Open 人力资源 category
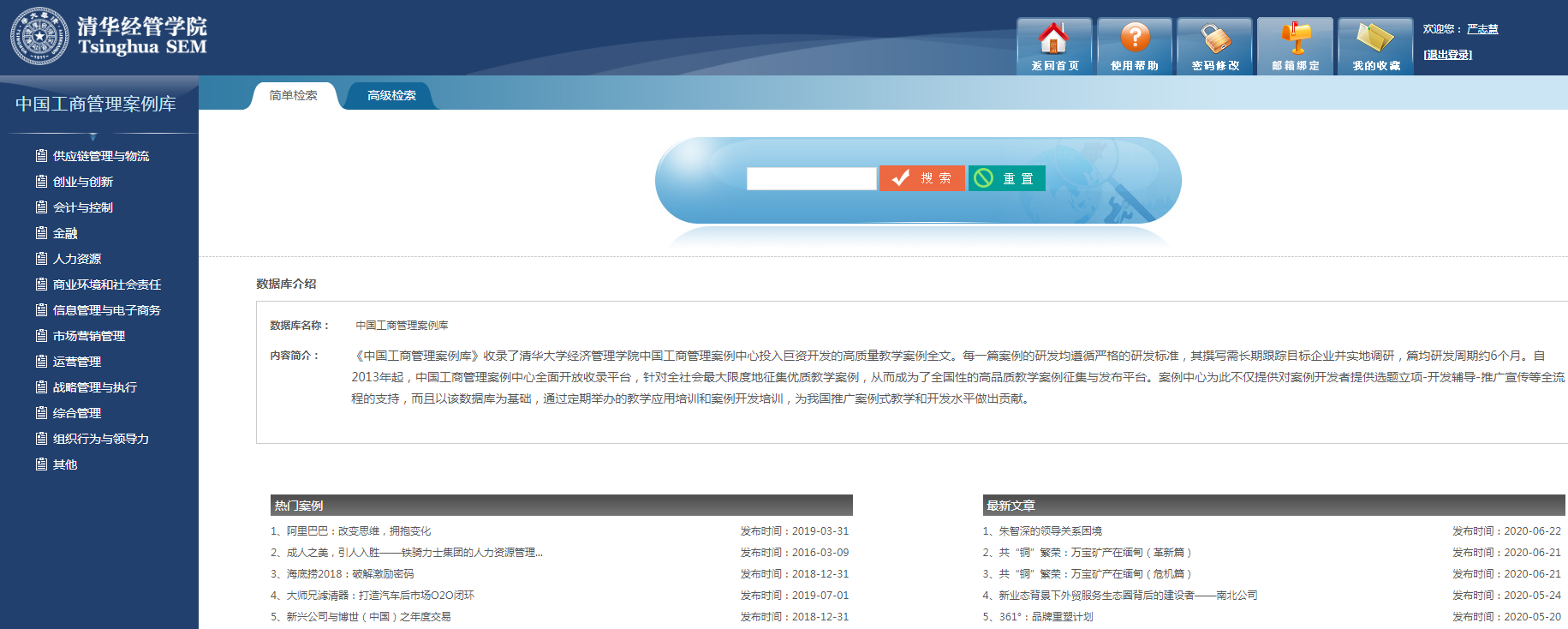 [77, 259]
